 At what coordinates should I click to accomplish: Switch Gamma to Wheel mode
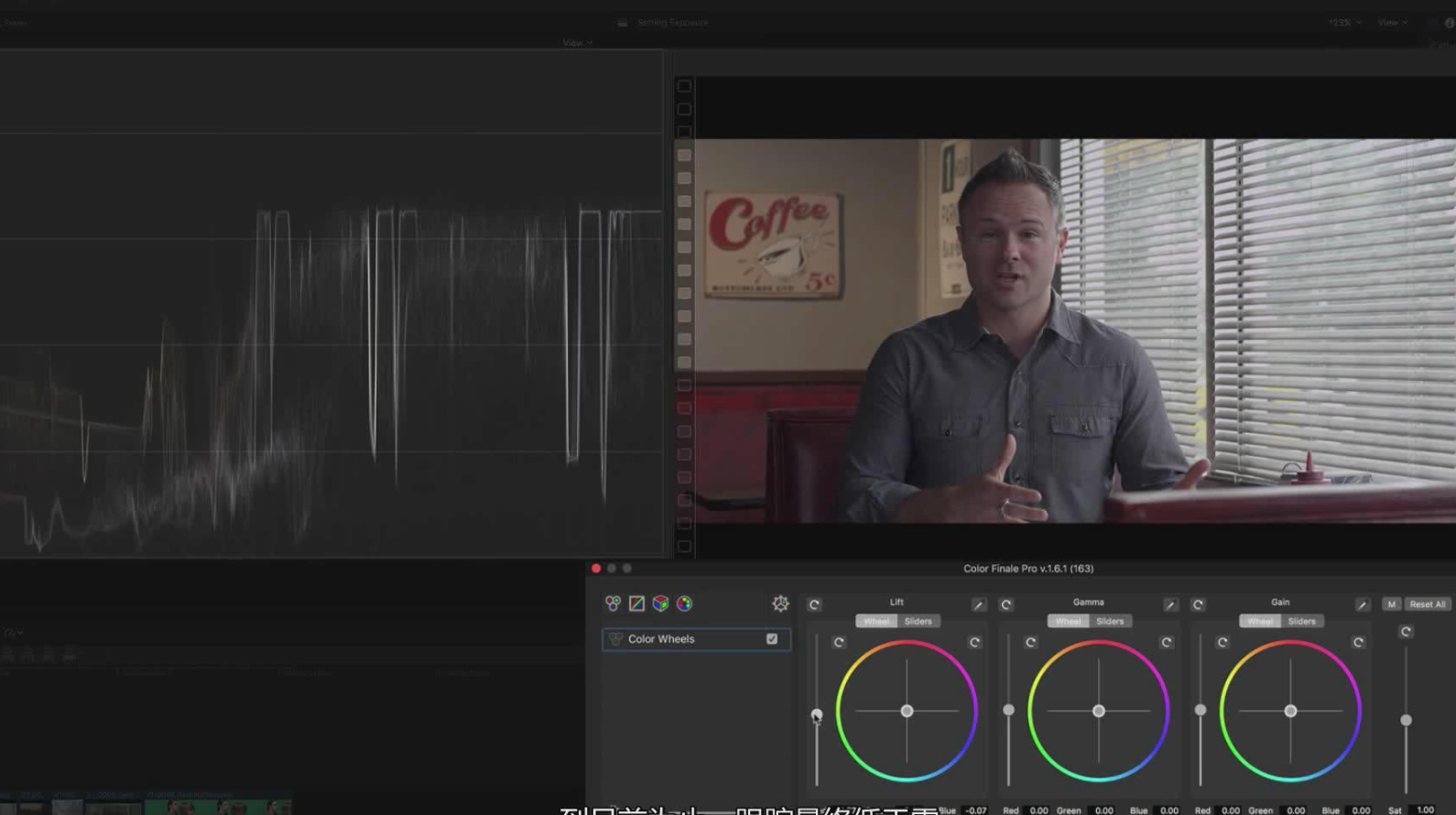coord(1069,621)
